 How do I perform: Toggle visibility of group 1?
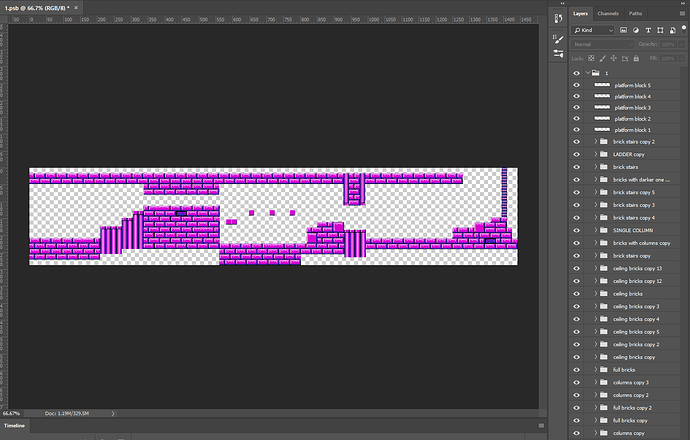click(x=576, y=73)
